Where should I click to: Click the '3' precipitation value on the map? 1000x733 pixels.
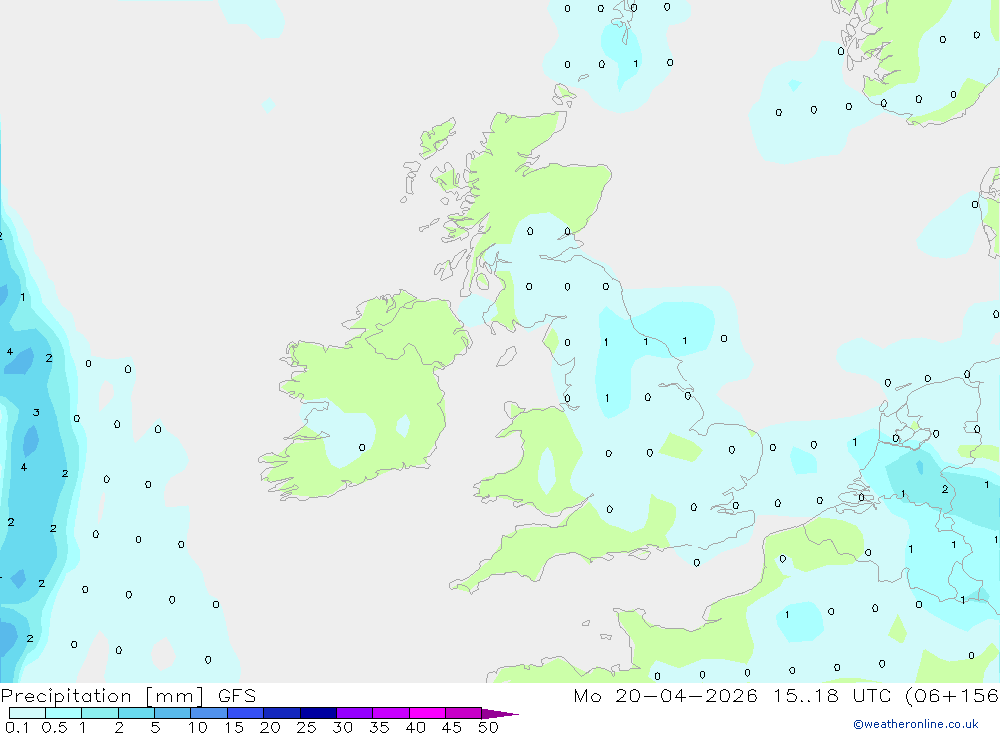click(36, 413)
